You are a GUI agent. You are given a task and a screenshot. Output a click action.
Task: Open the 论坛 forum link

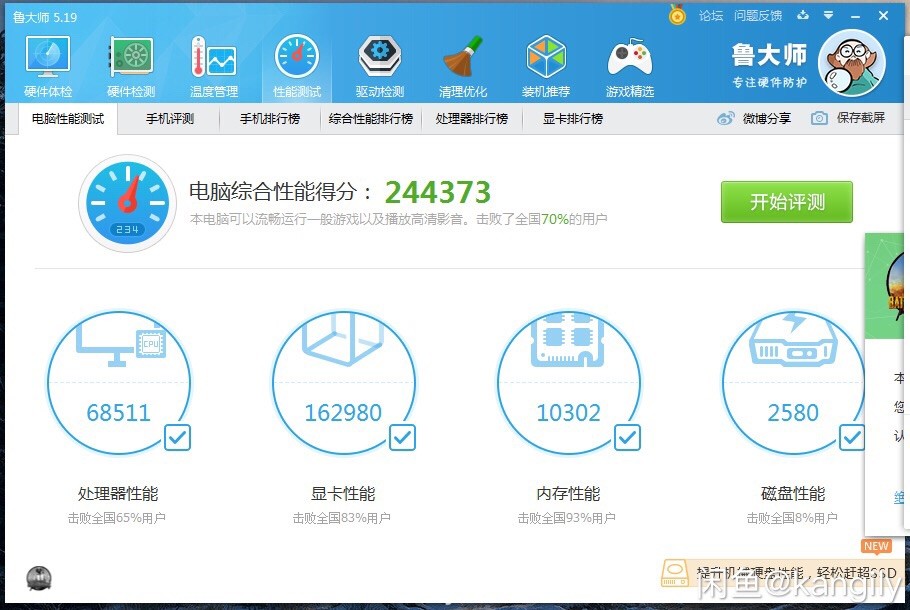[711, 16]
